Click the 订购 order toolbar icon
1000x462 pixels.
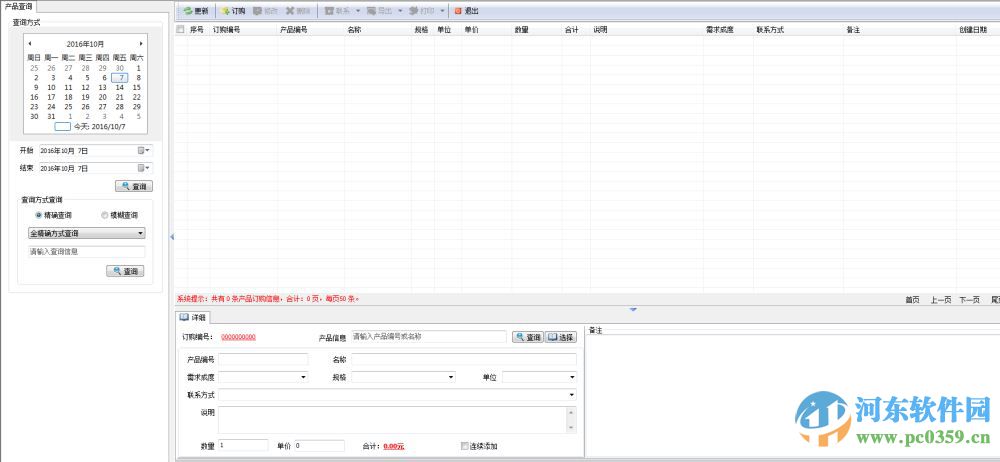226,11
